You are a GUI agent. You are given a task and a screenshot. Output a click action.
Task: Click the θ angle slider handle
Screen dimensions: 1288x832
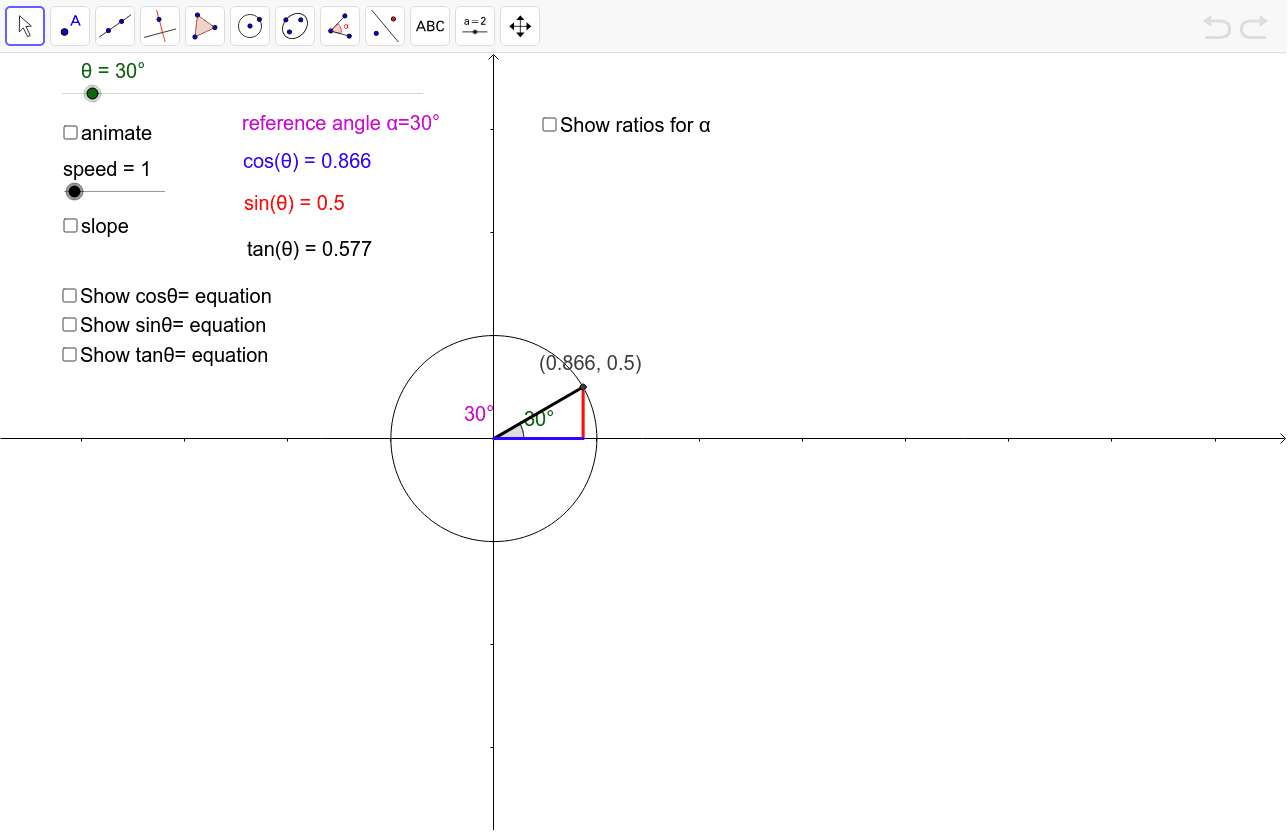[x=92, y=93]
